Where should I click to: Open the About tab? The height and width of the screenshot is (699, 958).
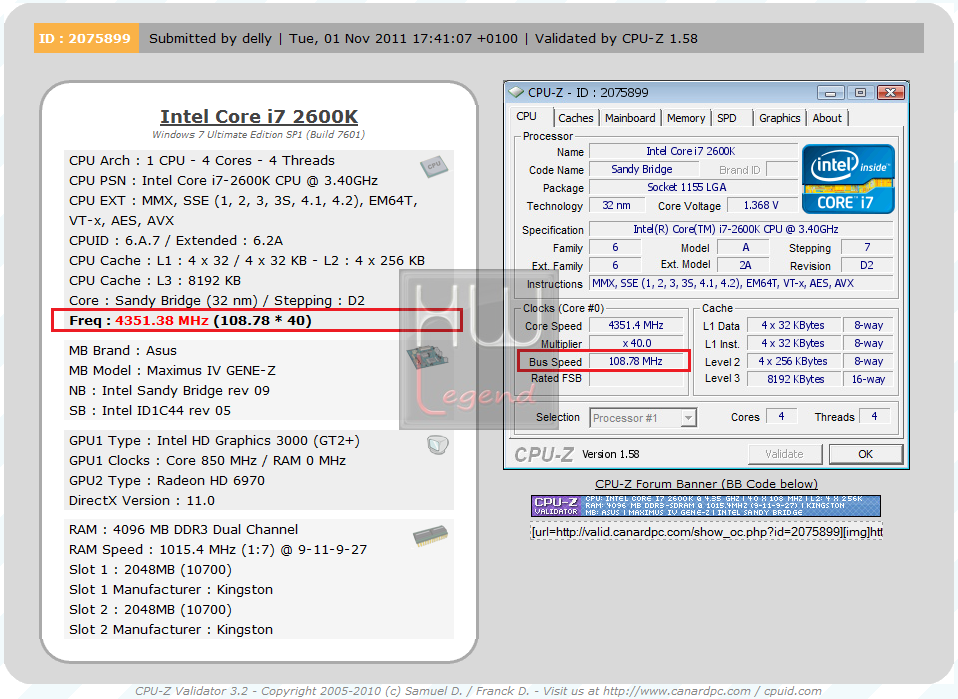click(x=827, y=118)
